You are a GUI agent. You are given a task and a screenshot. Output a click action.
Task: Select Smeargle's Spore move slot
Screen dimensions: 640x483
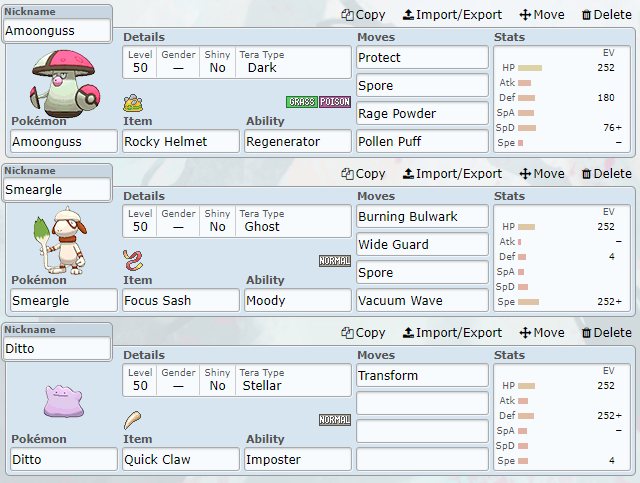coord(422,272)
